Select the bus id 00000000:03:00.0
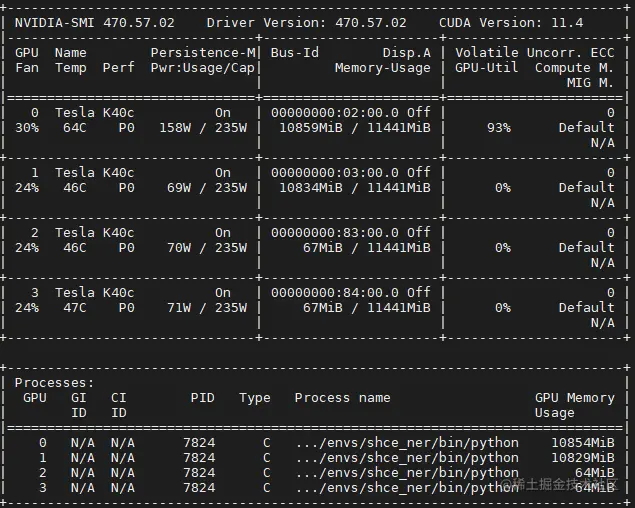Viewport: 635px width, 508px height. click(335, 173)
